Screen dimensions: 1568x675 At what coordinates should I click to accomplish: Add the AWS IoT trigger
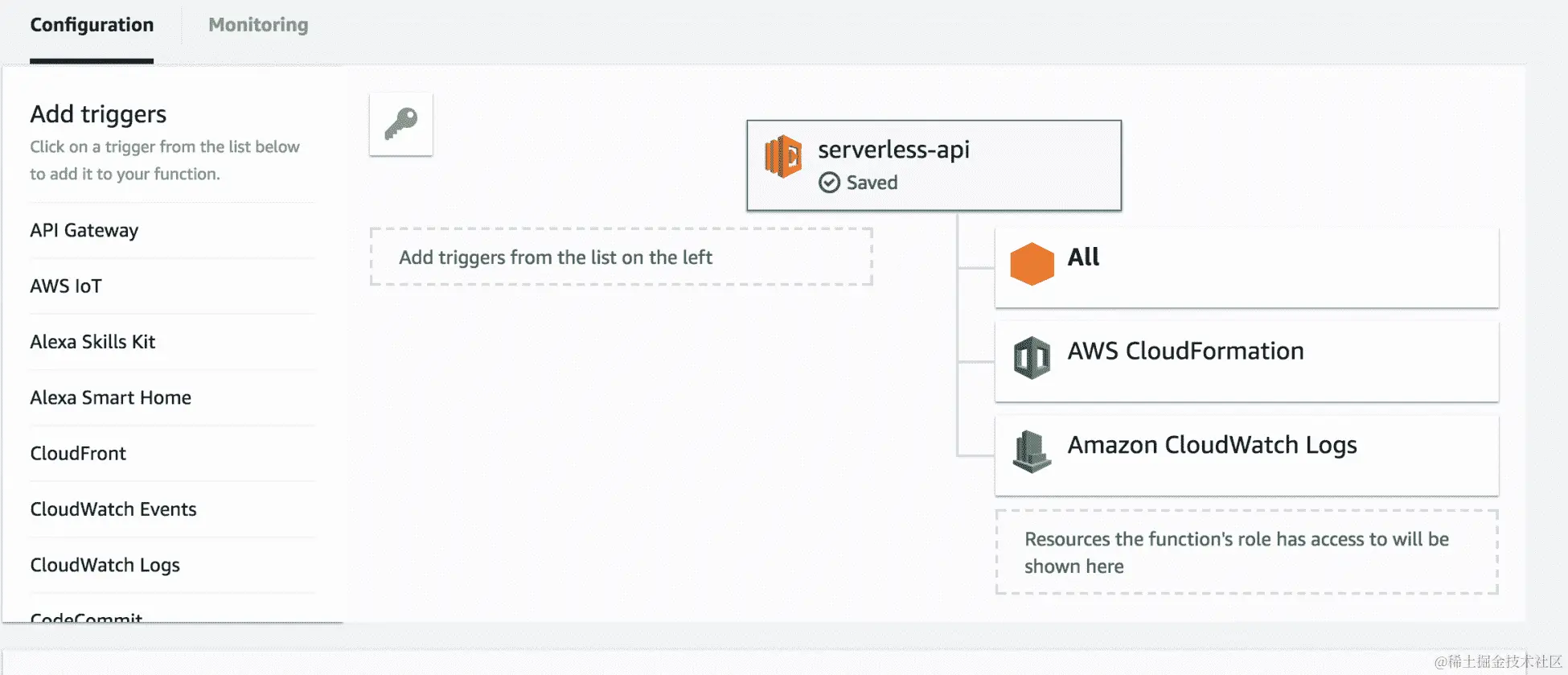point(66,286)
